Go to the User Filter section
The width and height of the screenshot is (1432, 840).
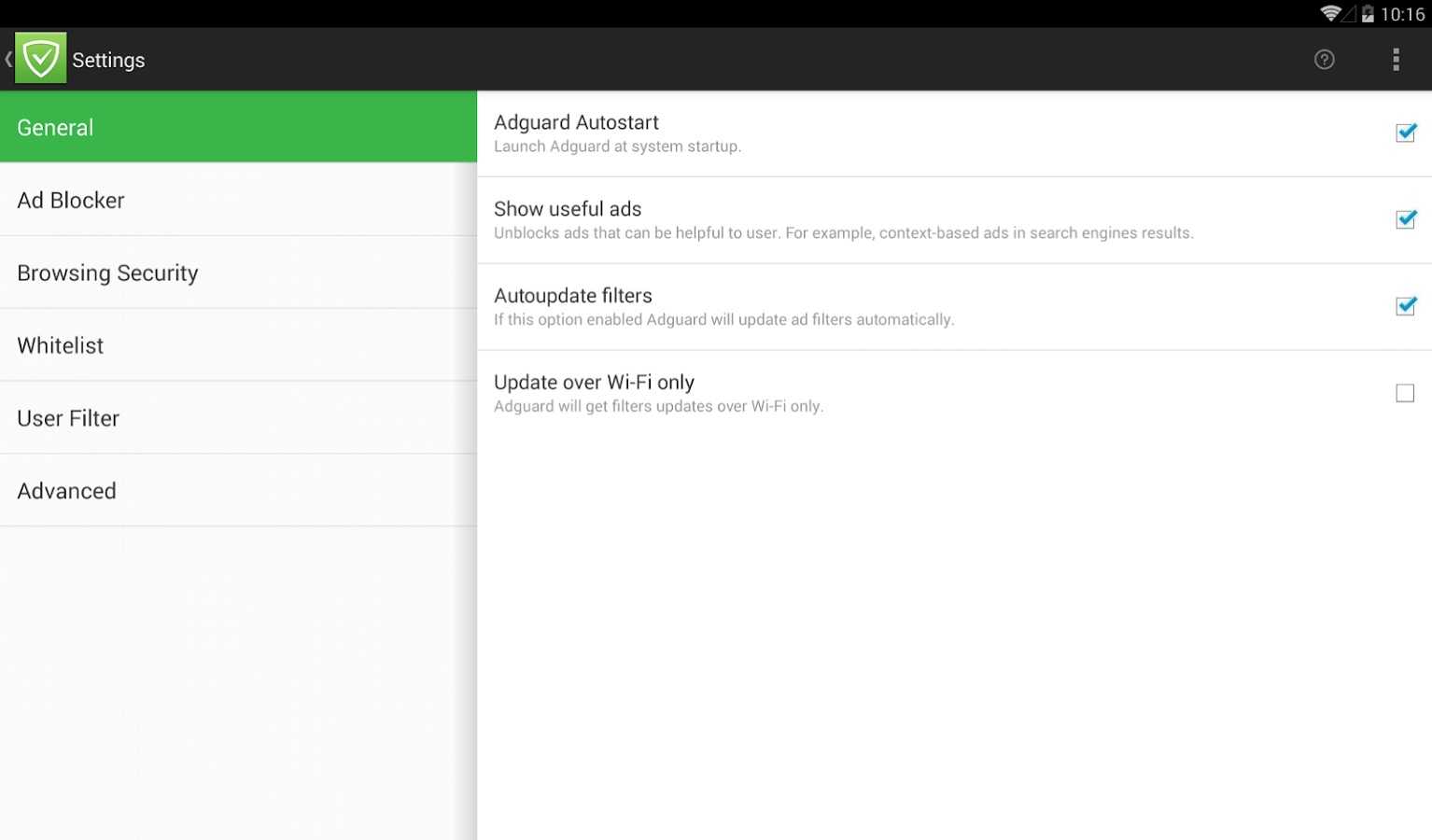238,418
